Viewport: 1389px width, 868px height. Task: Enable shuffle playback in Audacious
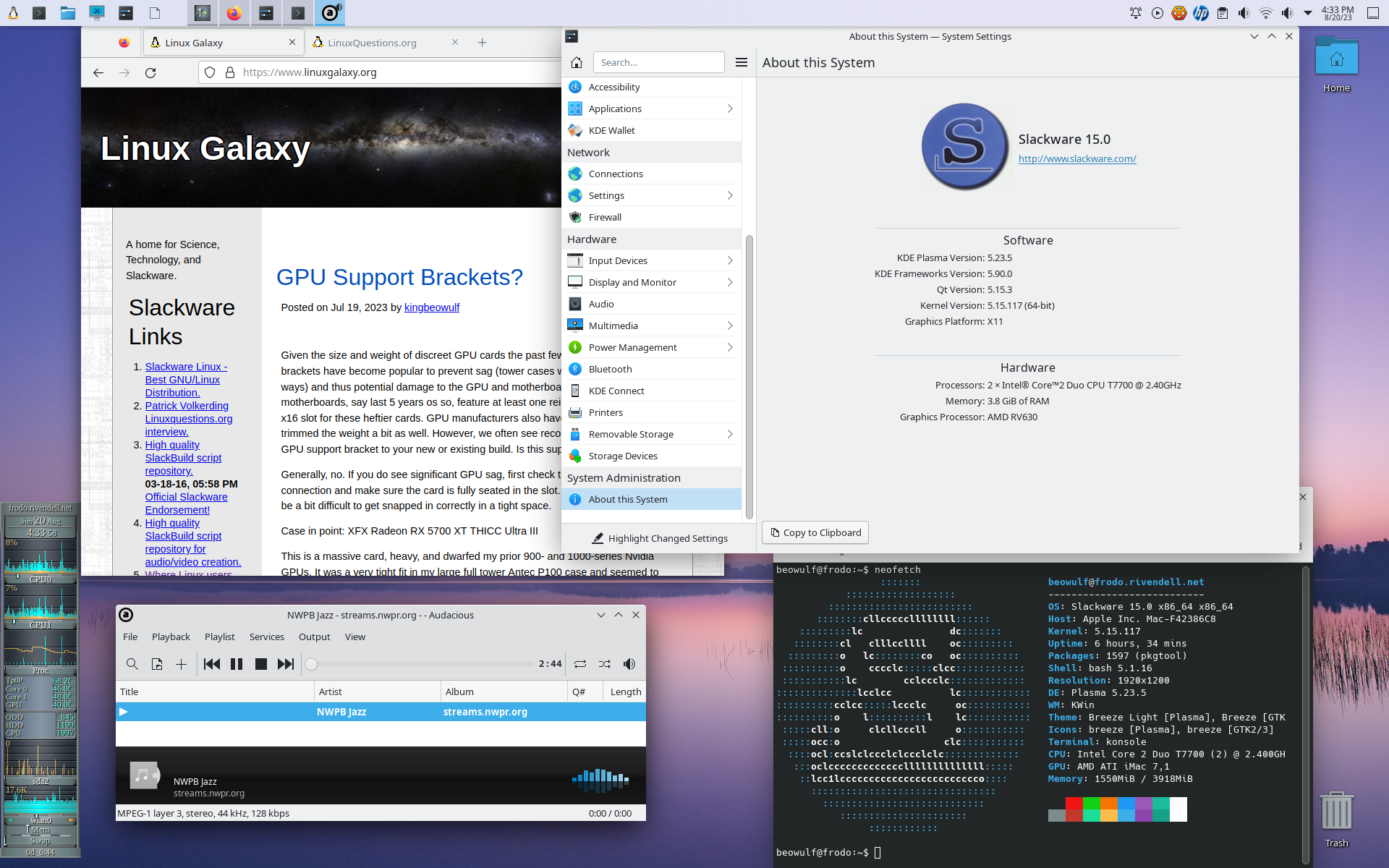605,663
